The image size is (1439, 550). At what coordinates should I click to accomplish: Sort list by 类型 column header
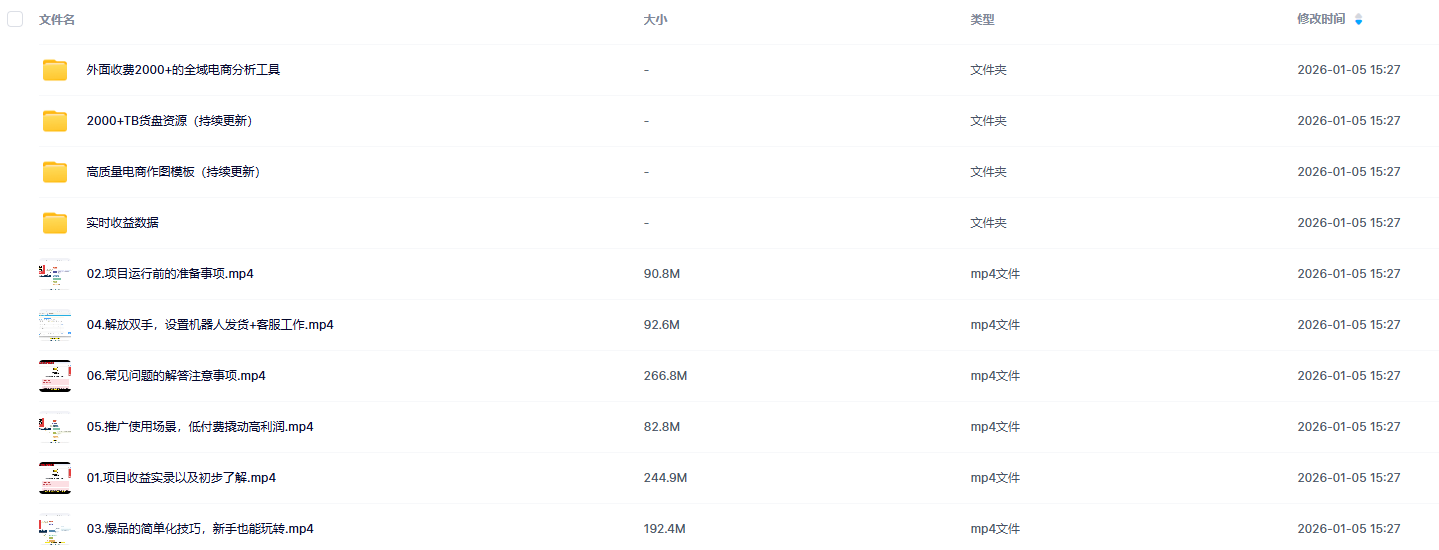pos(982,19)
